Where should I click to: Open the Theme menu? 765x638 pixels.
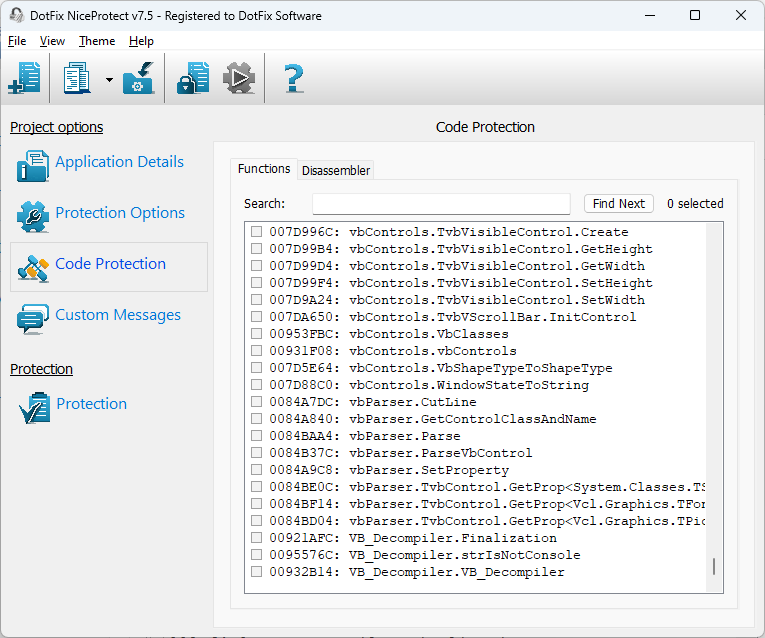point(97,41)
